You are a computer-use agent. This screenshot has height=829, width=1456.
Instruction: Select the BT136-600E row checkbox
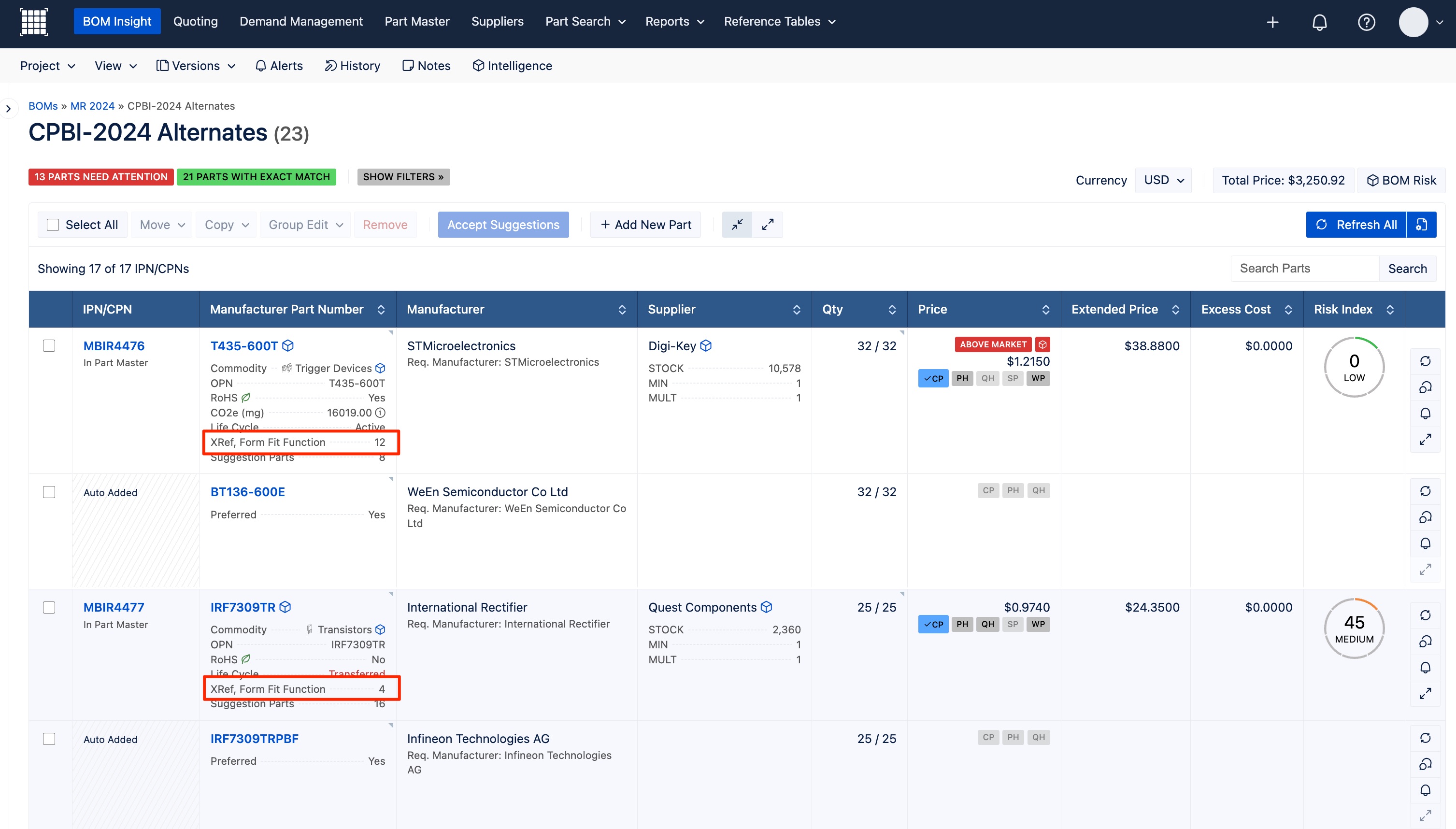point(49,492)
